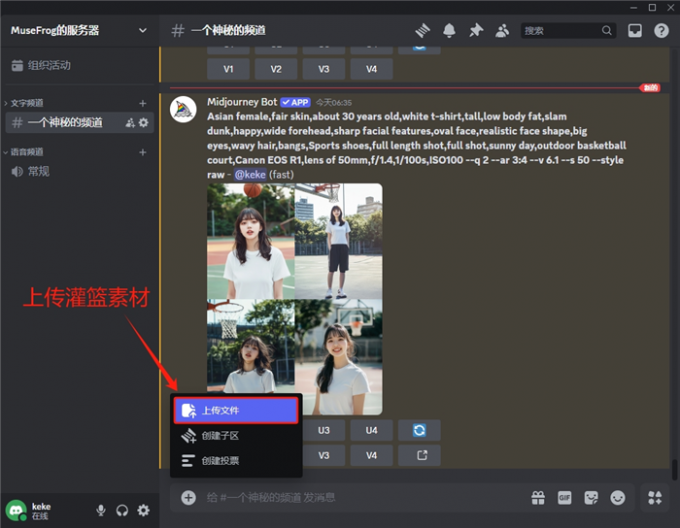This screenshot has width=680, height=528.
Task: Open apps launcher icon
Action: point(654,498)
